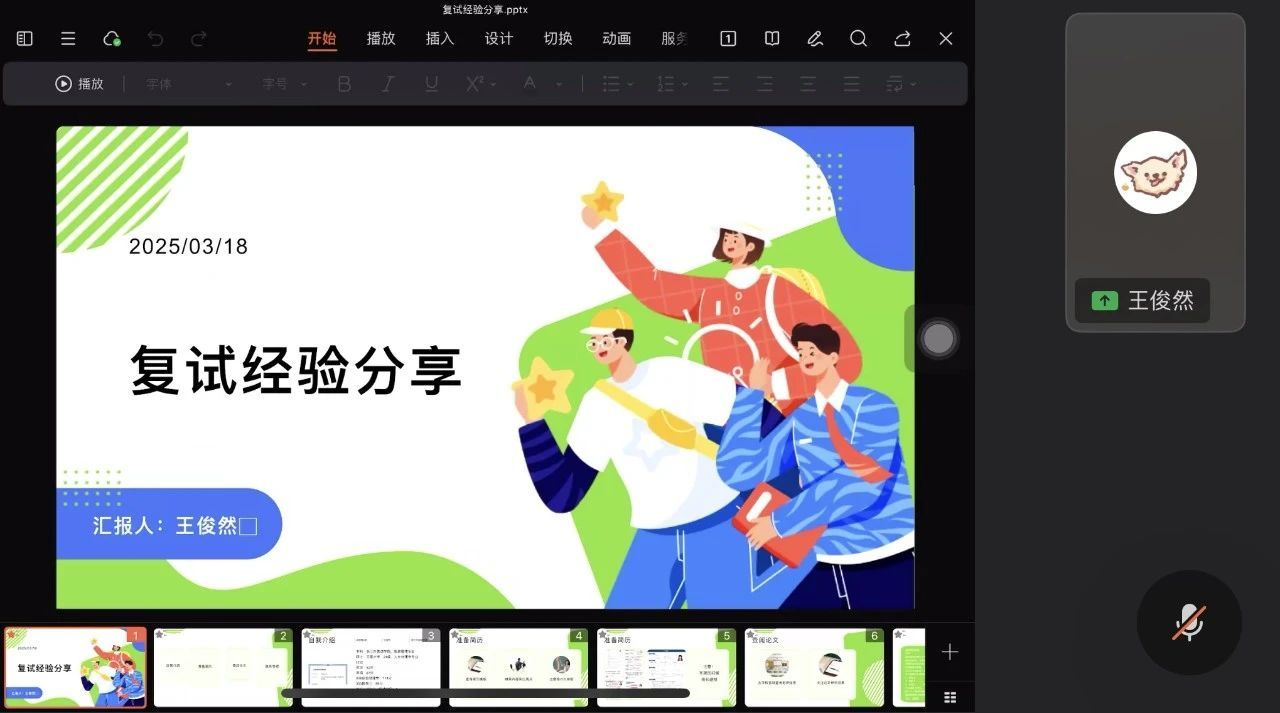Open the sidebar panel icon
The image size is (1280, 713).
(x=25, y=38)
